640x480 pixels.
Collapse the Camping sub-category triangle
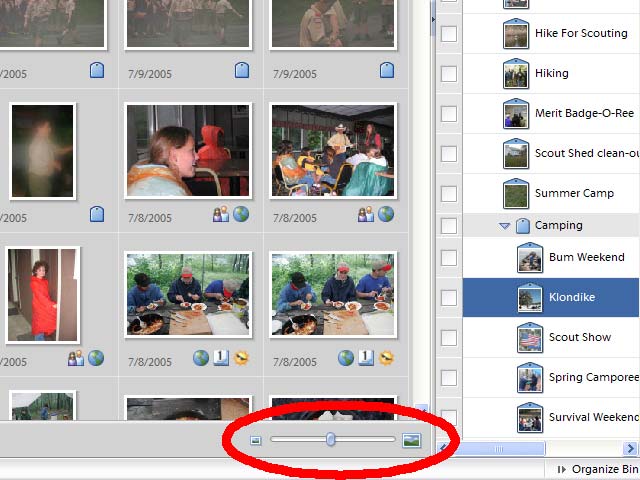coord(505,226)
